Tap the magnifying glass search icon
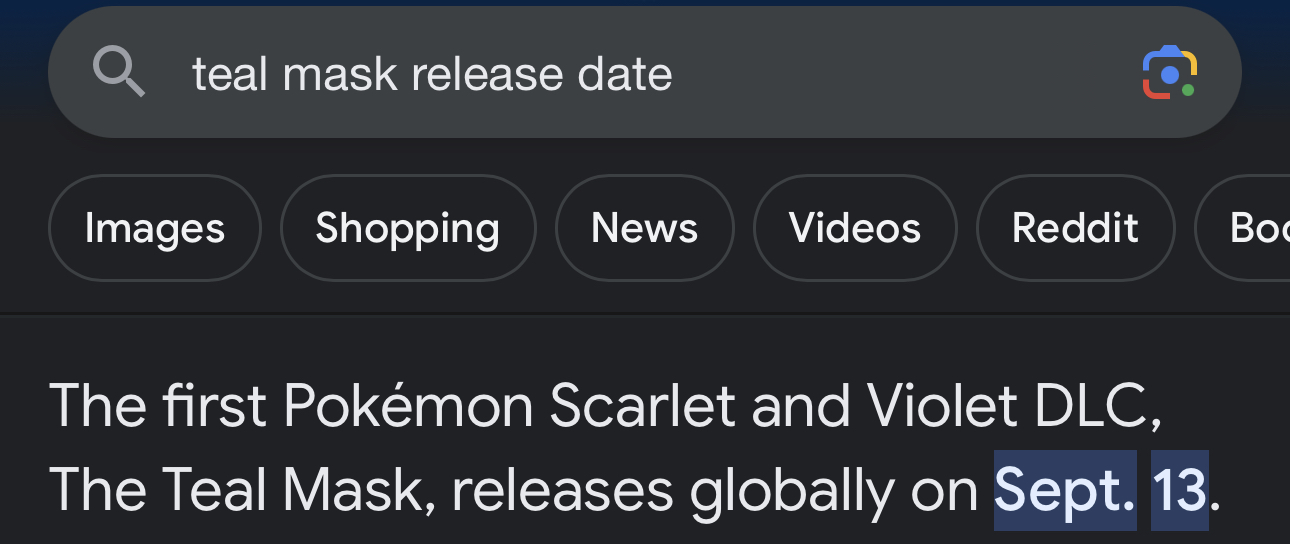This screenshot has height=544, width=1290. pos(119,73)
